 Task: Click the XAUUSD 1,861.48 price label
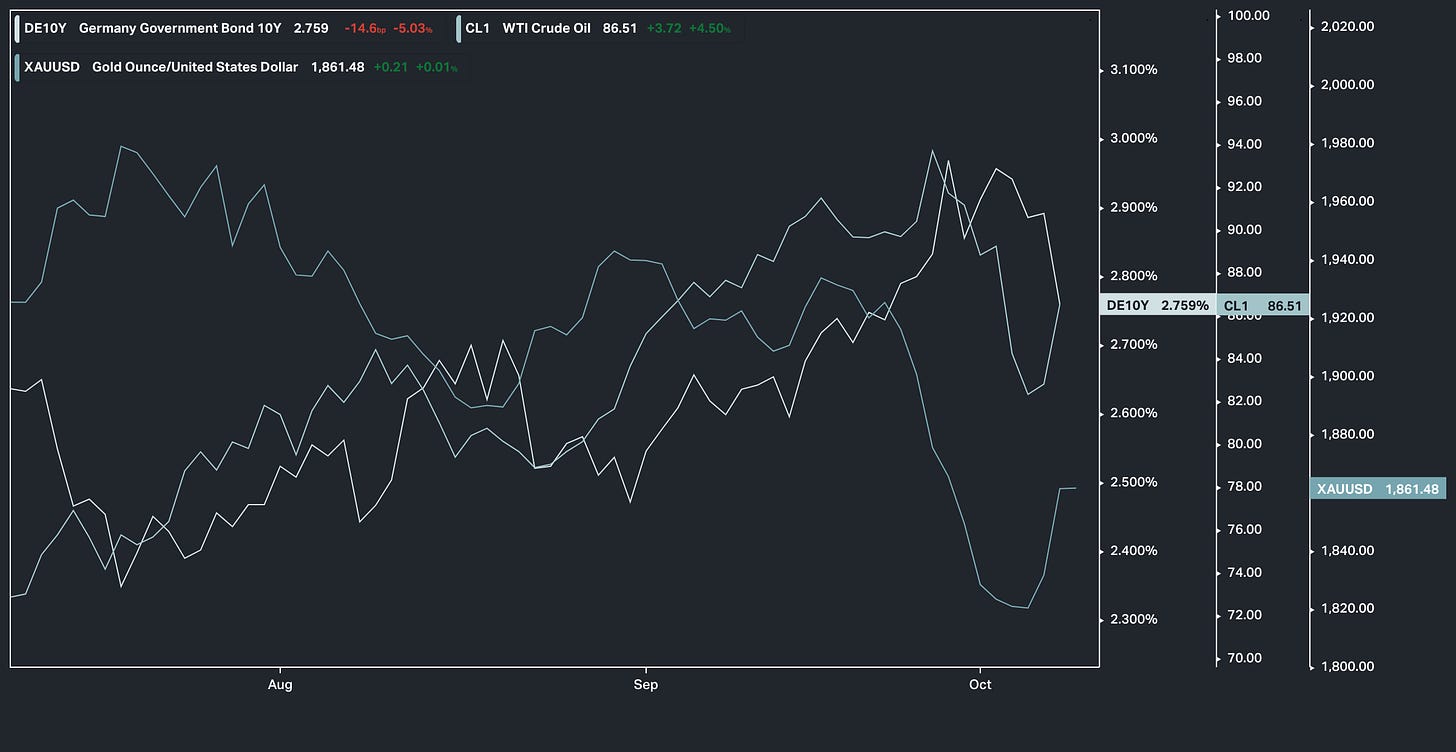click(x=1378, y=489)
